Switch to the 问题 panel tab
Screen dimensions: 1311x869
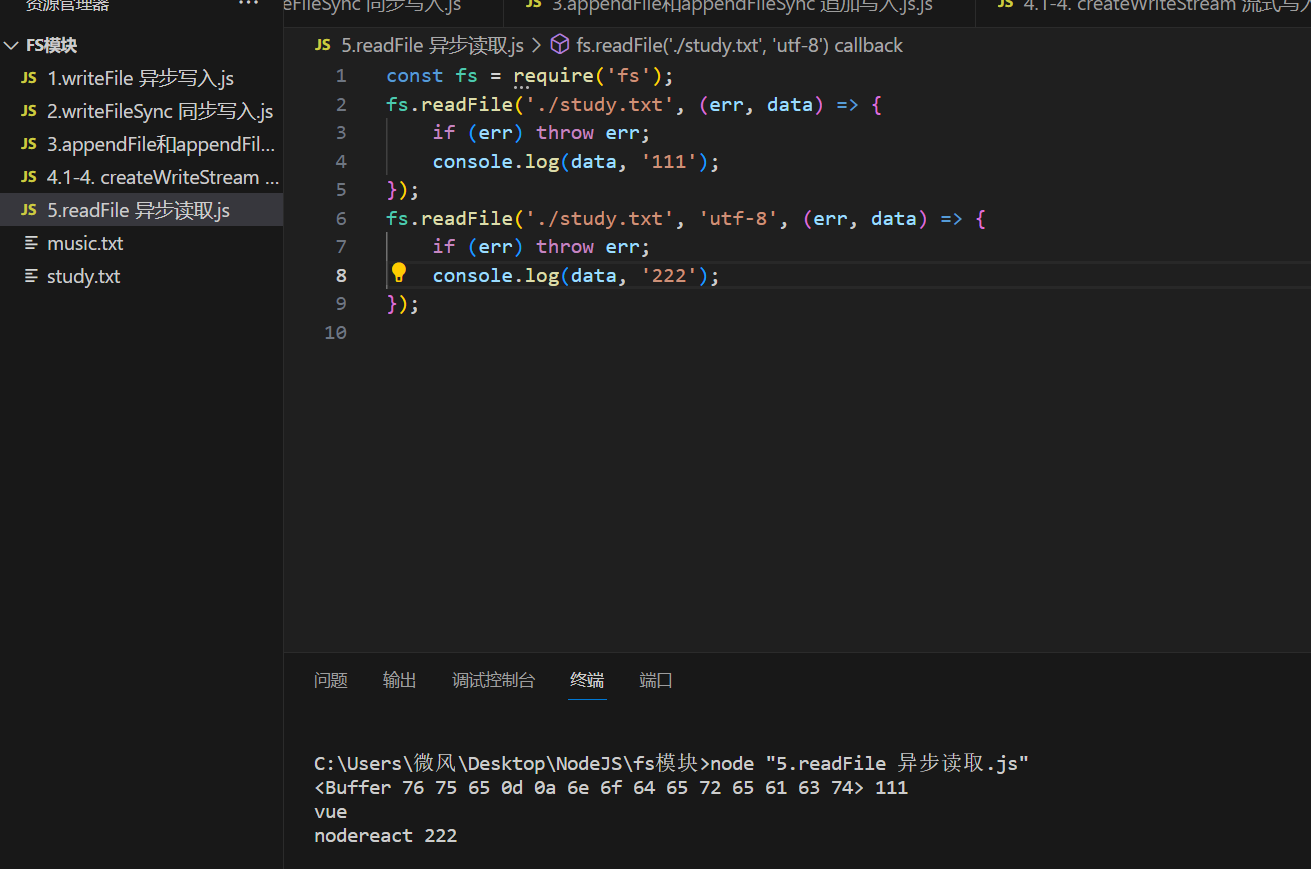(330, 680)
